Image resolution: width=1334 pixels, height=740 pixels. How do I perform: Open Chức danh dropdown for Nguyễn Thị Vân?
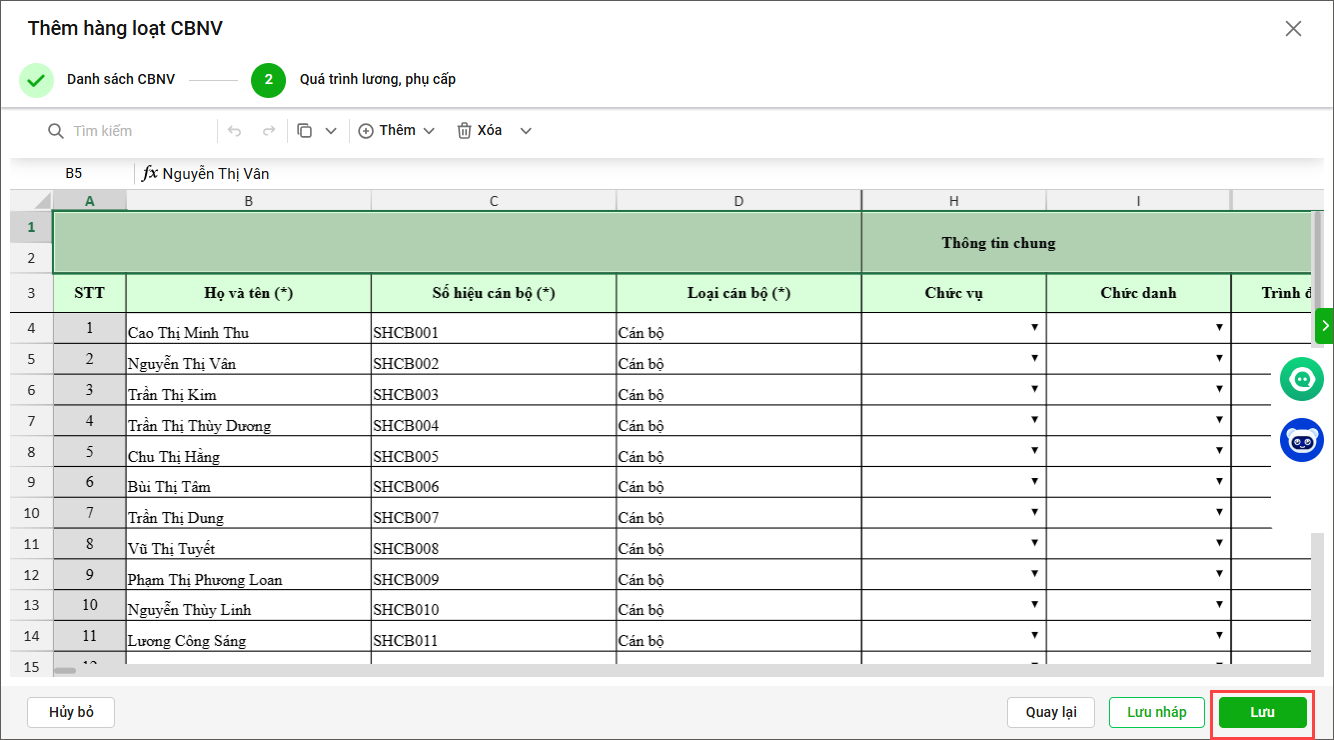[1219, 359]
